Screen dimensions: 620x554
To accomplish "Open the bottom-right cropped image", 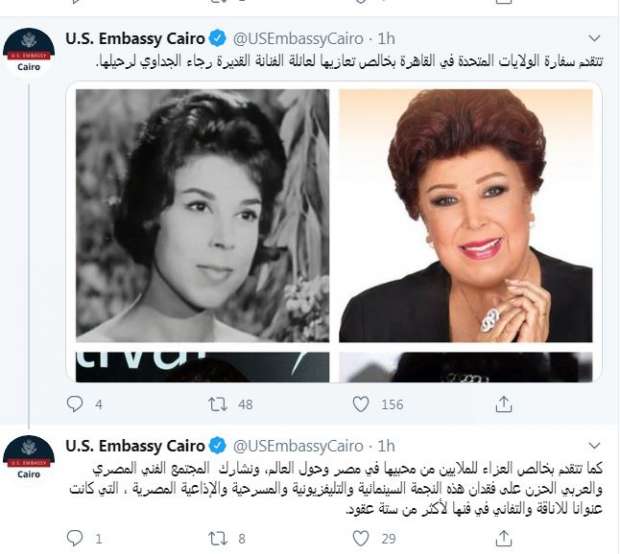I will point(466,367).
